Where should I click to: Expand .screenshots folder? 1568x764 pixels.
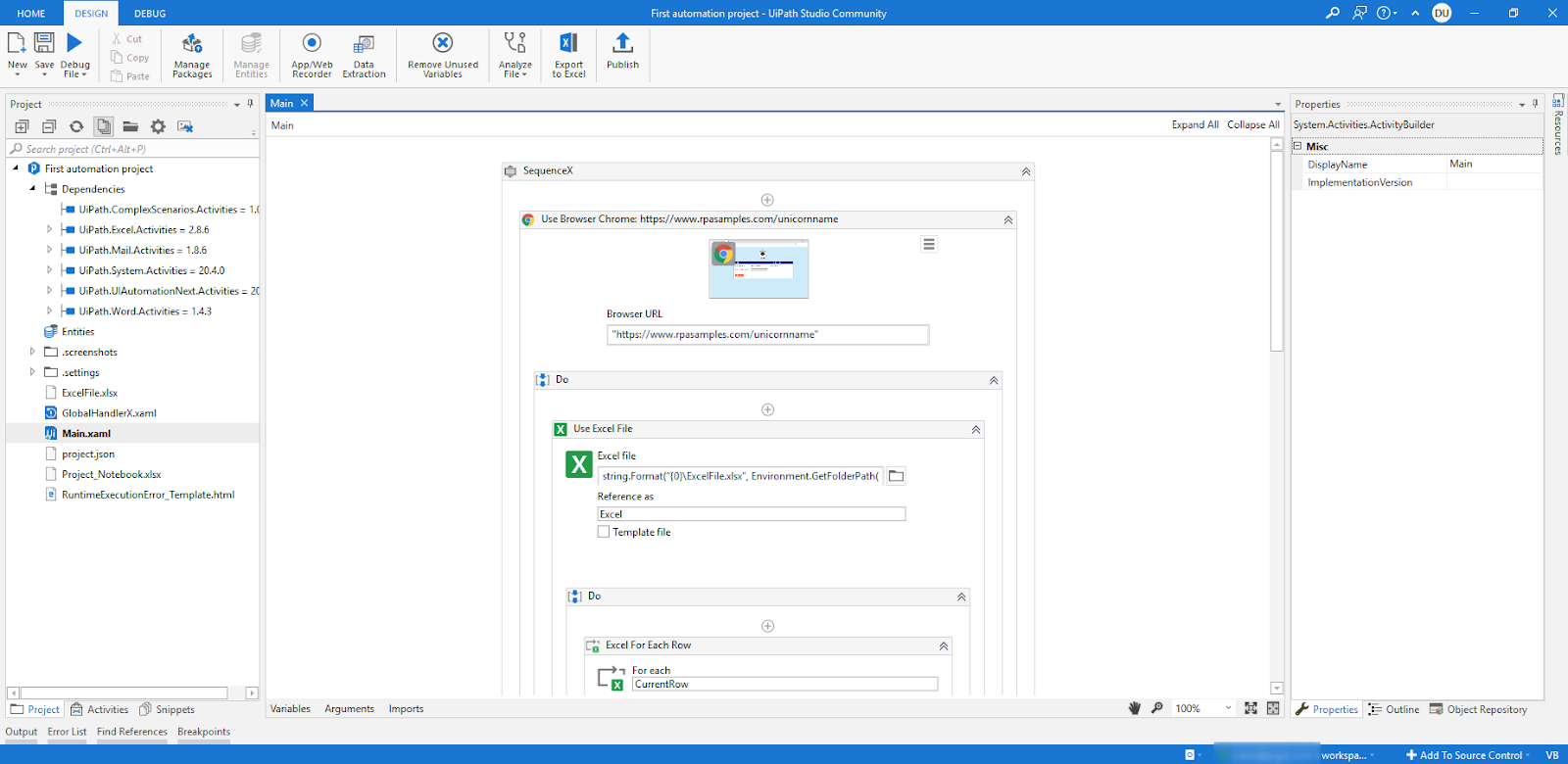point(32,352)
